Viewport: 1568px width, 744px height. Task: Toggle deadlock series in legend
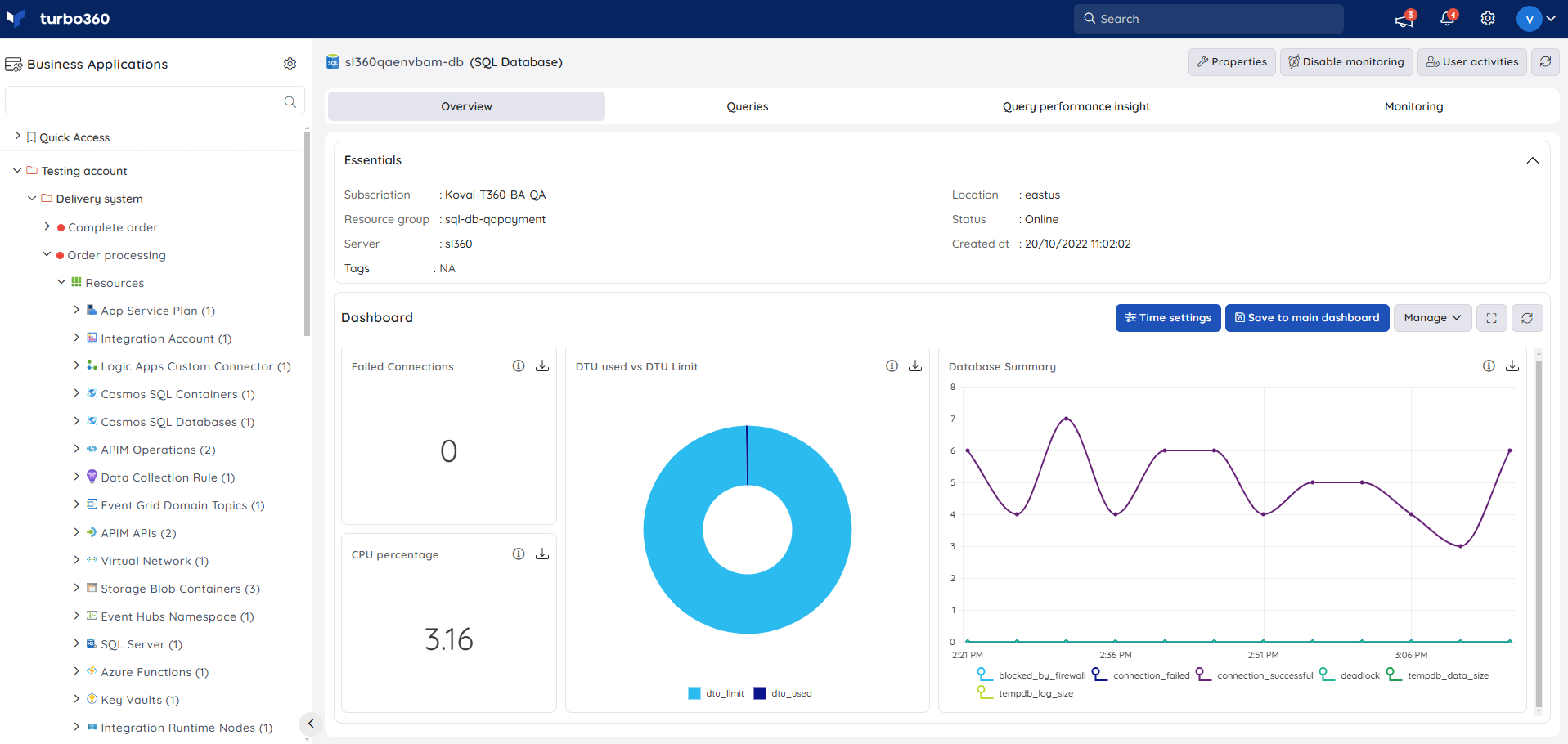[x=1350, y=675]
